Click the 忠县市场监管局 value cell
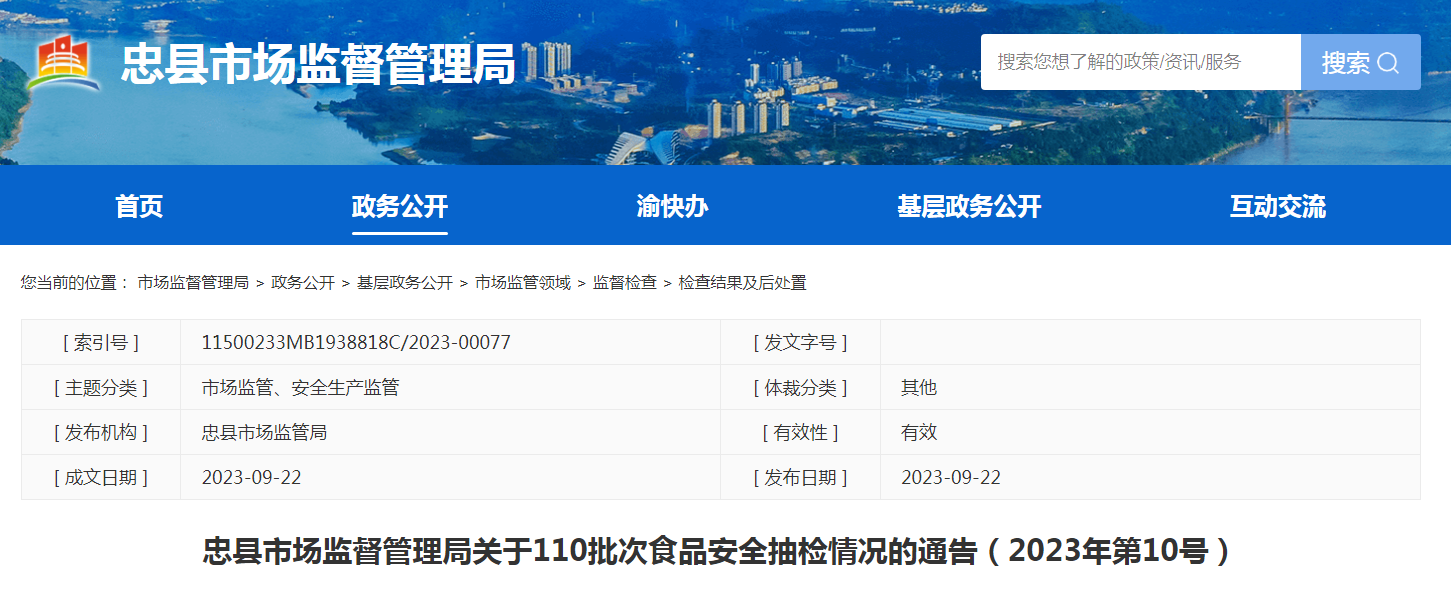 click(x=450, y=432)
